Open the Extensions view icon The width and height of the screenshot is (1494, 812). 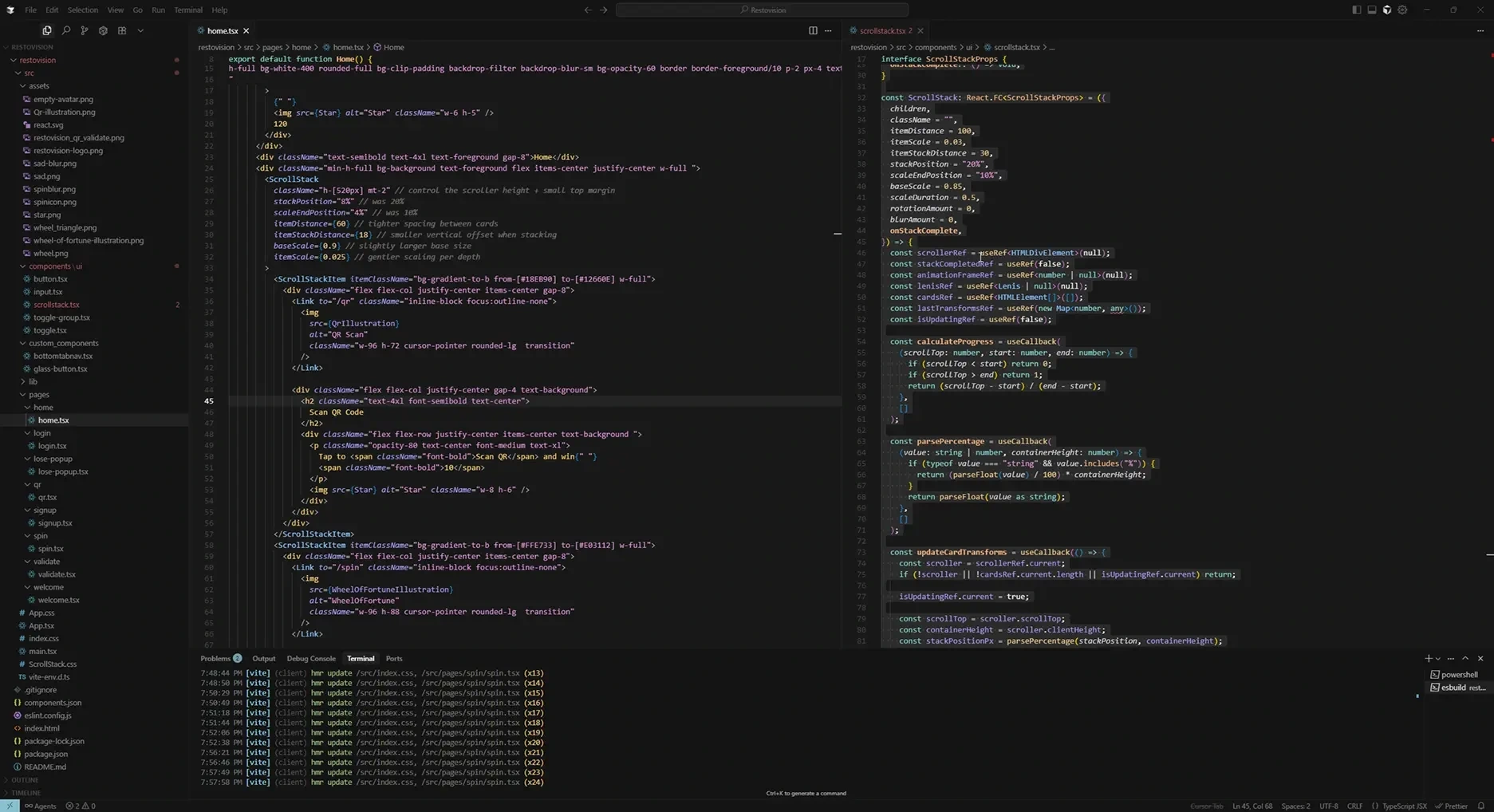point(122,30)
